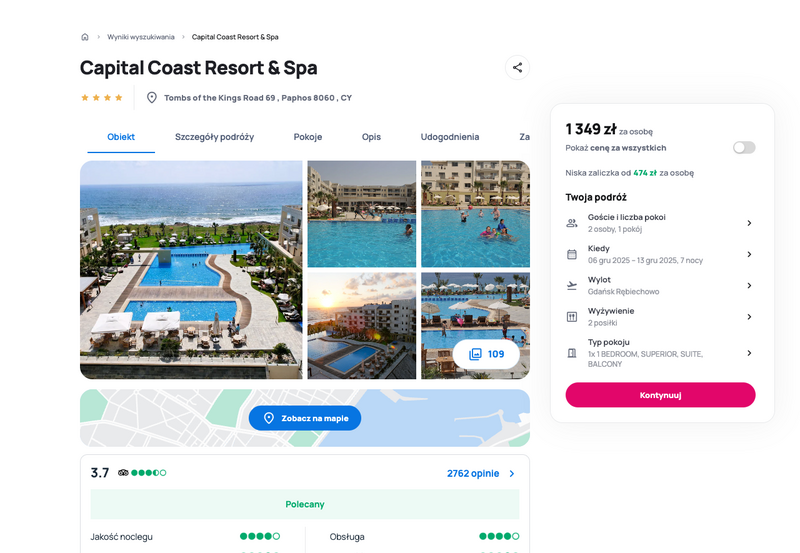Click the meal icon next to Wyżywienie
This screenshot has width=800, height=553.
click(x=572, y=317)
